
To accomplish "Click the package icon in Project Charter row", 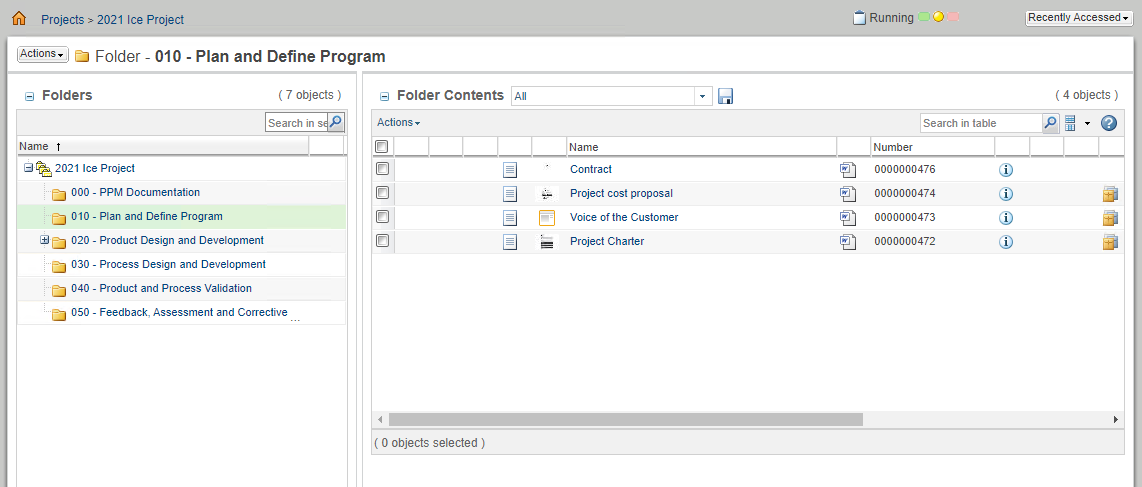I will point(1110,242).
